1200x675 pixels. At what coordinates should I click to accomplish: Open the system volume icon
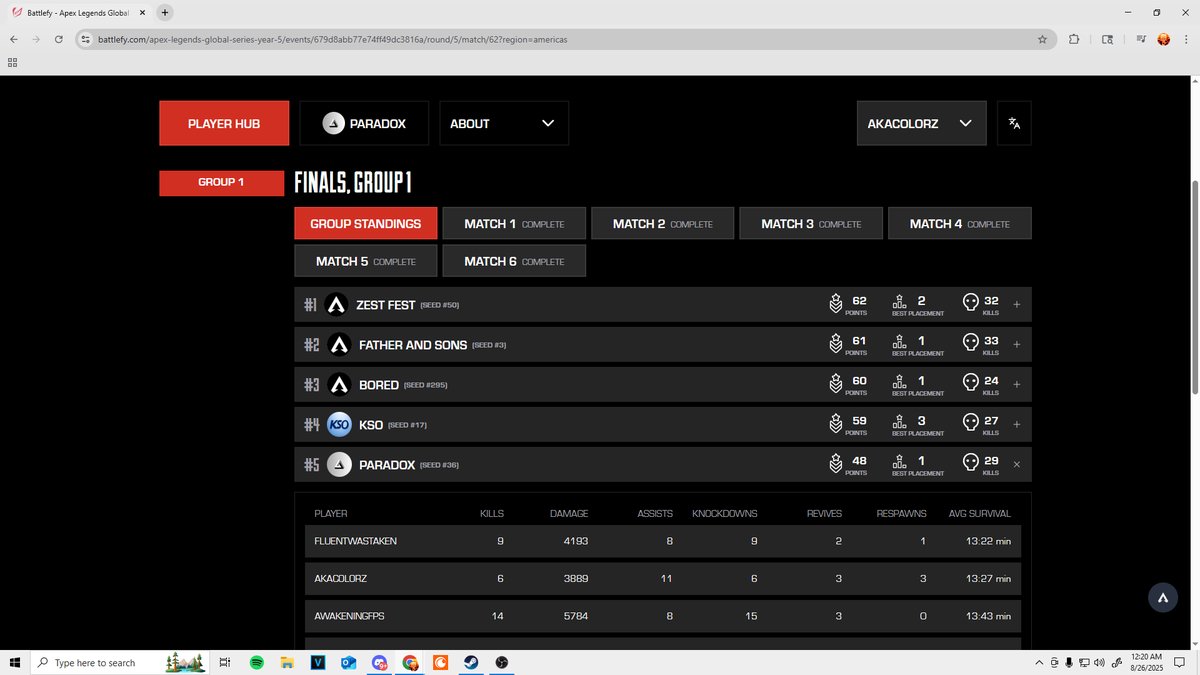pos(1101,662)
